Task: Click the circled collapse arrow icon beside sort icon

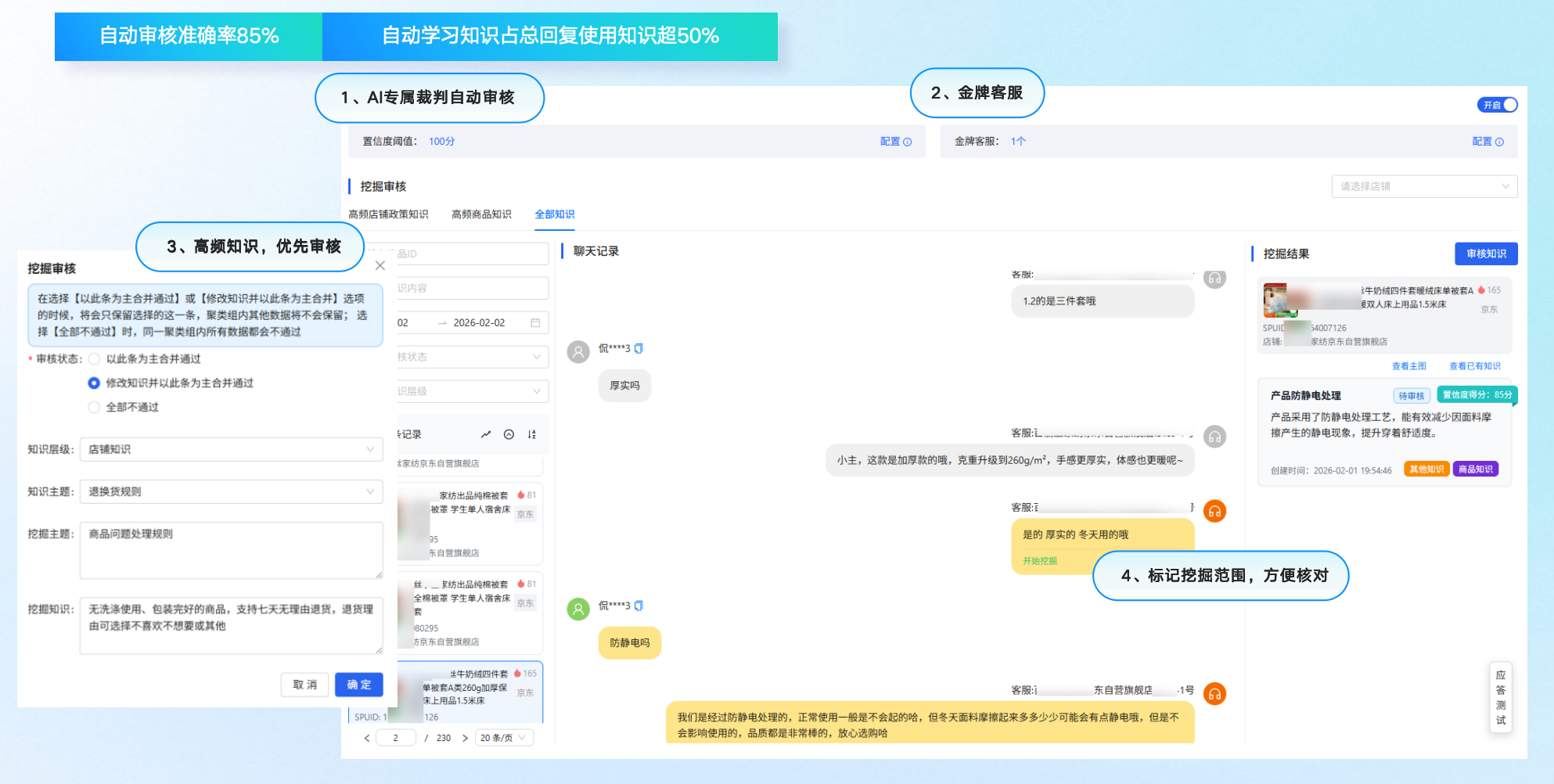Action: [x=509, y=434]
